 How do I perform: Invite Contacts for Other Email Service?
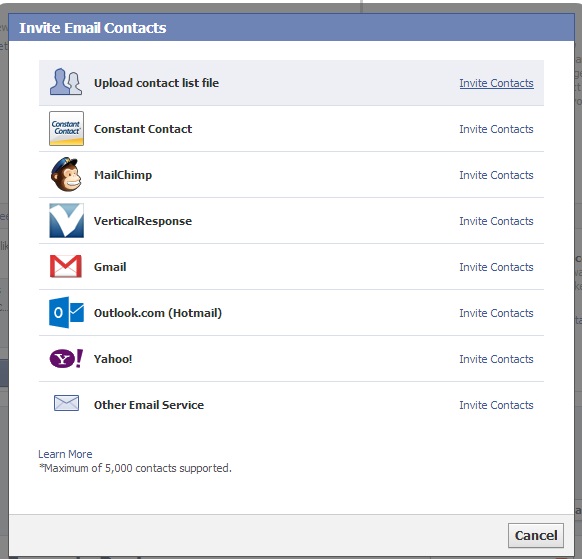click(496, 405)
